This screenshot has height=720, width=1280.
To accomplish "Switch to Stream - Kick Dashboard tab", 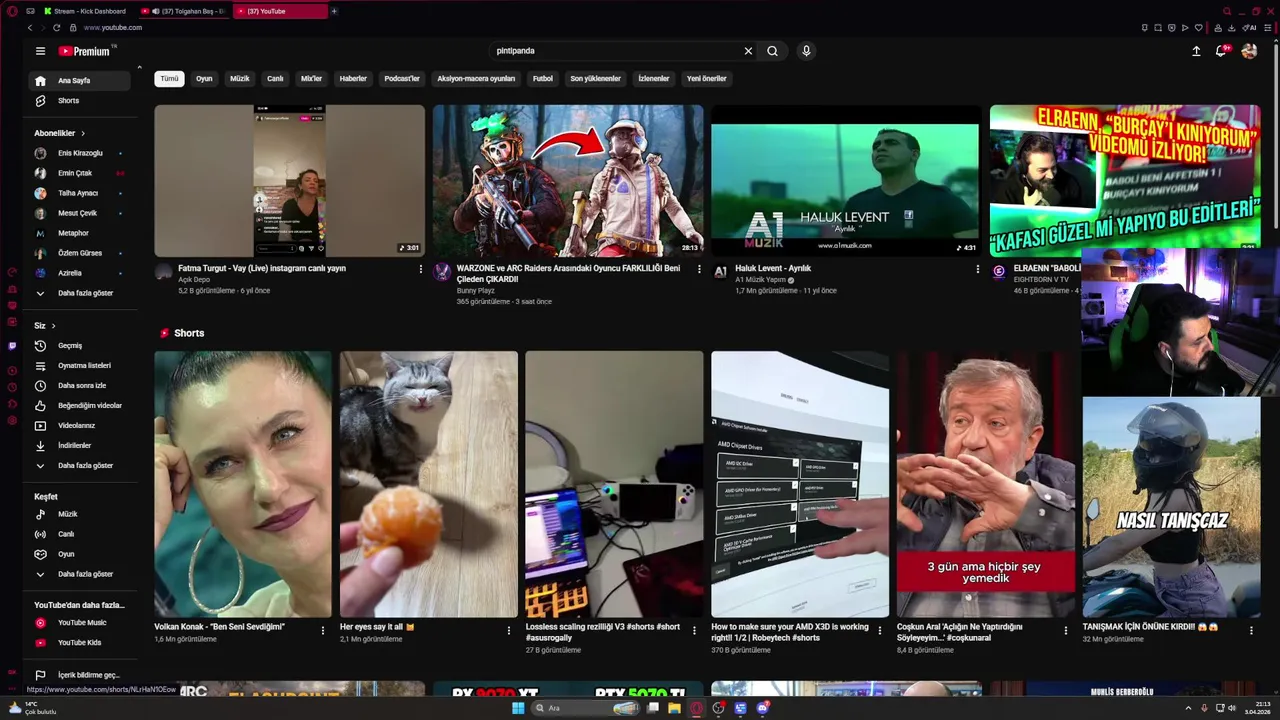I will point(85,11).
